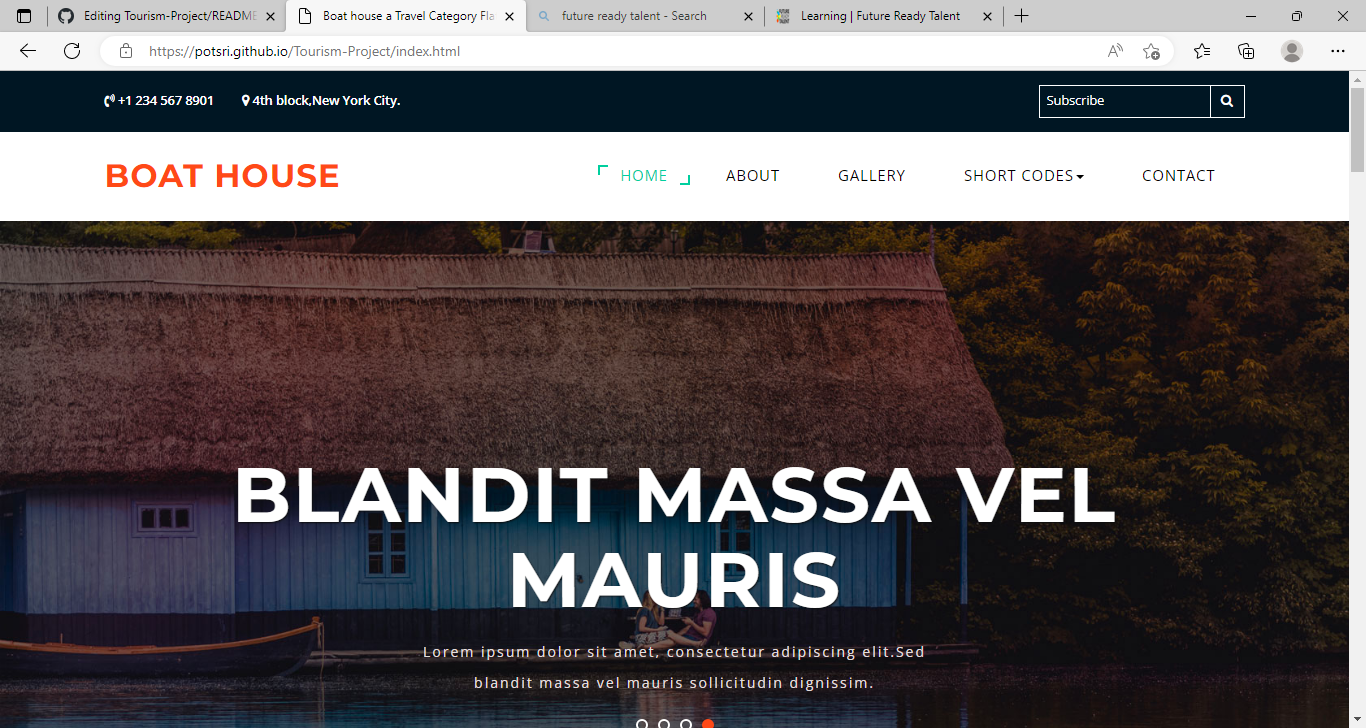1366x728 pixels.
Task: Open the tab actions menu icon
Action: (x=24, y=16)
